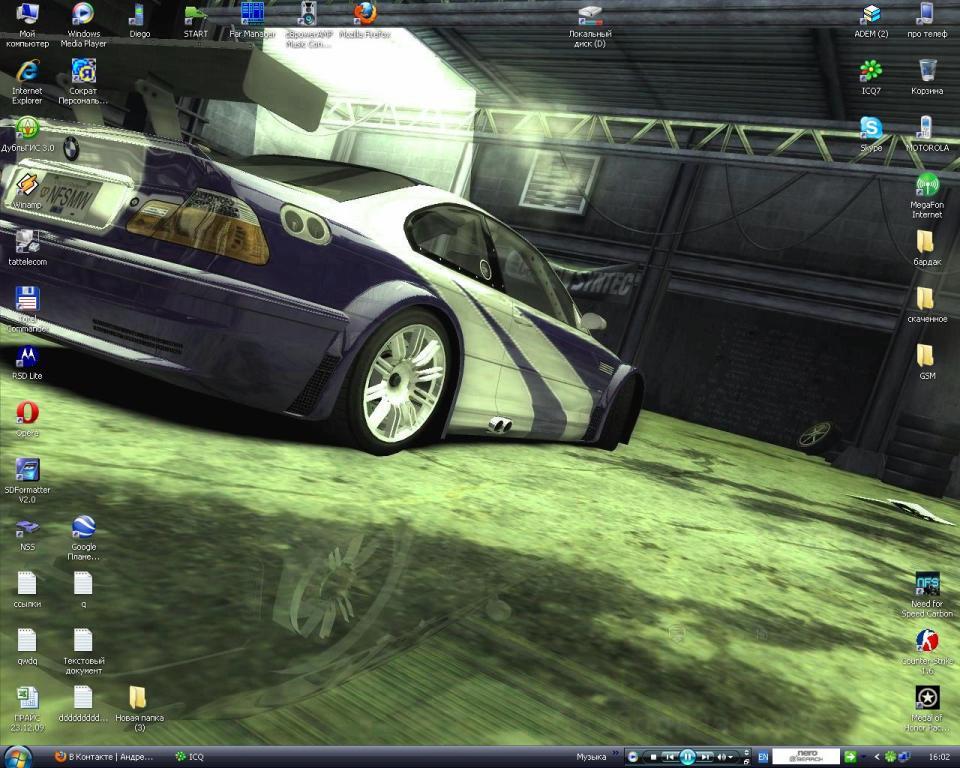Switch to the В Контакте Firefox taskbar window

(104, 757)
